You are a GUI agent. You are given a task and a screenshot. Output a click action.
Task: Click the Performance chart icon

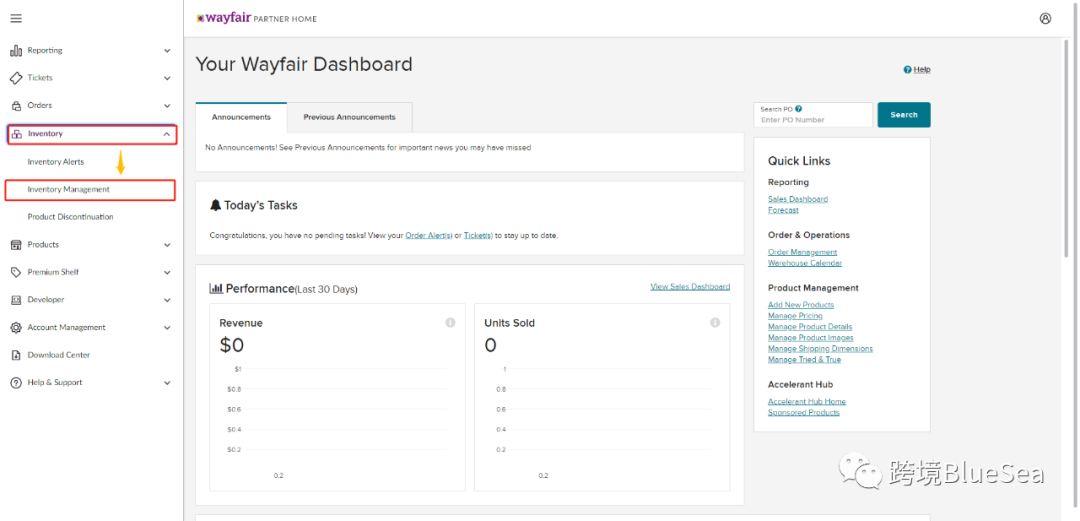pyautogui.click(x=216, y=288)
